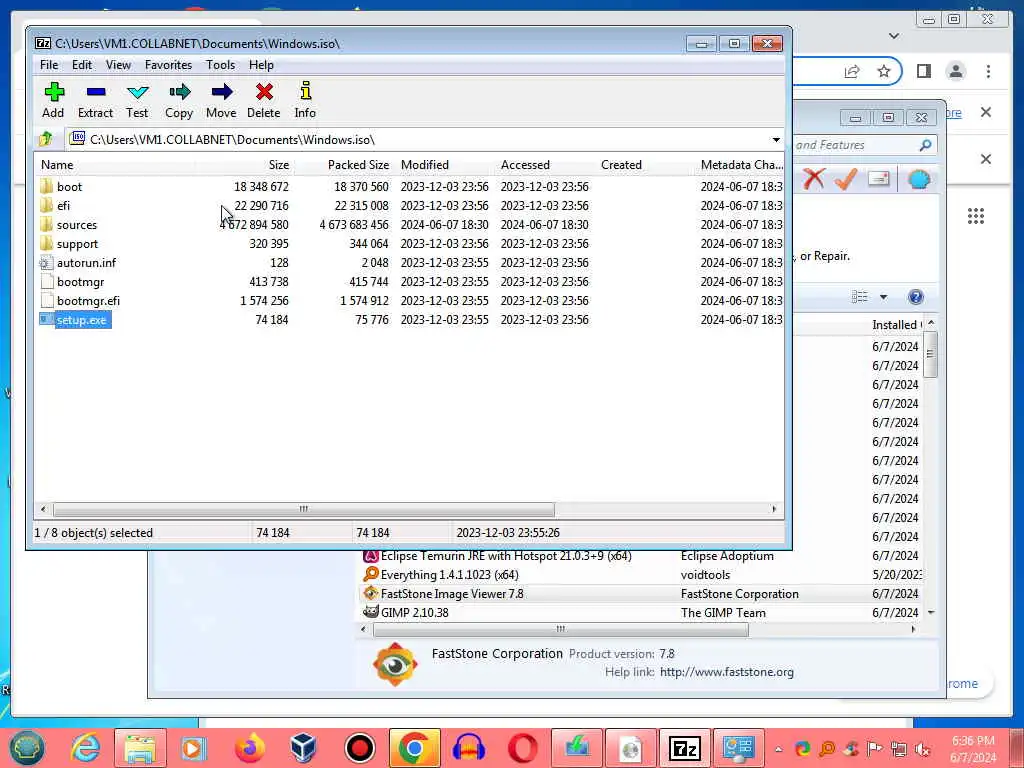
Task: Click the search magnifier in Programs and Features
Action: (x=925, y=145)
